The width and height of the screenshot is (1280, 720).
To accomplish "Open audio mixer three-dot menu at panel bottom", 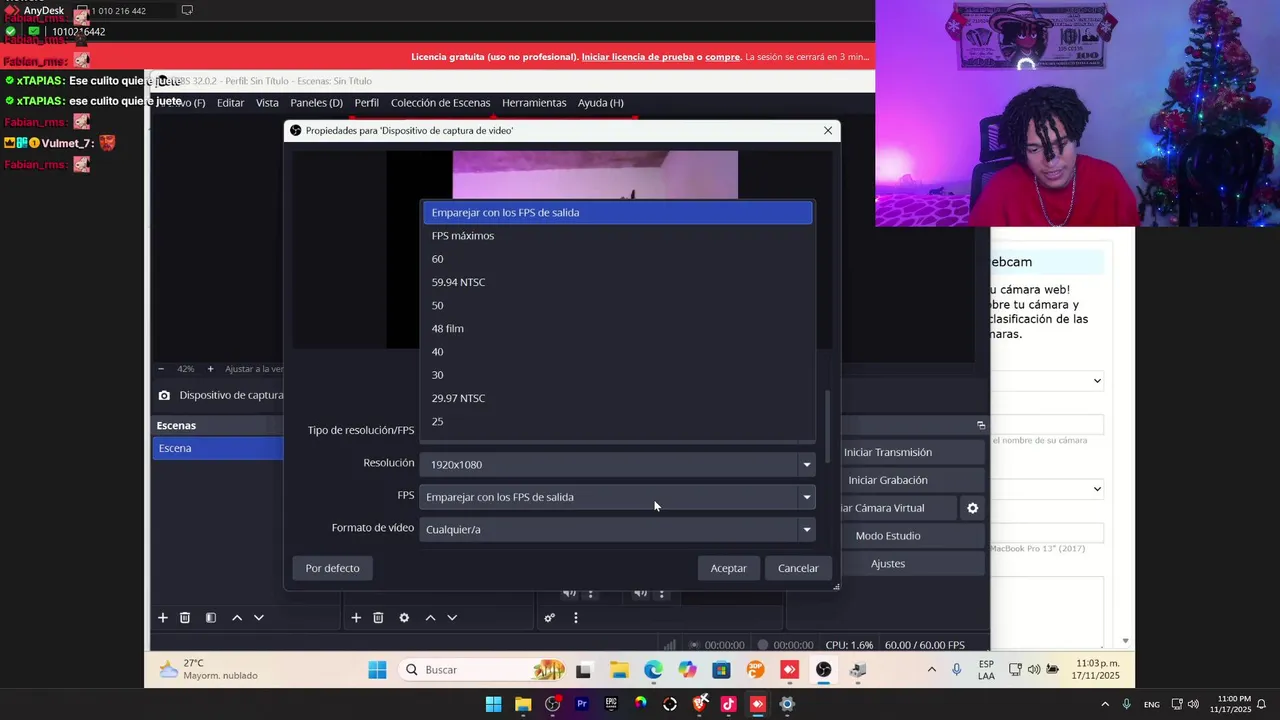I will tap(575, 618).
